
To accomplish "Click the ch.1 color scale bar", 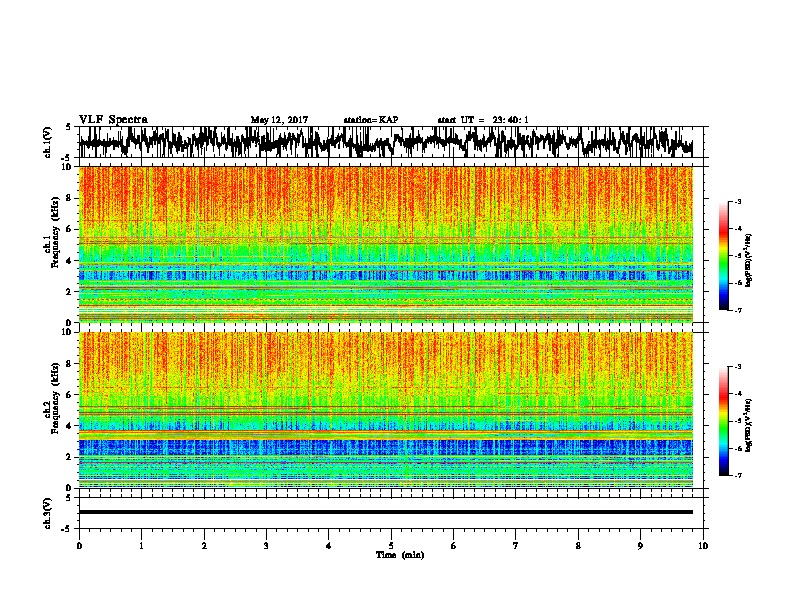I will coord(723,256).
